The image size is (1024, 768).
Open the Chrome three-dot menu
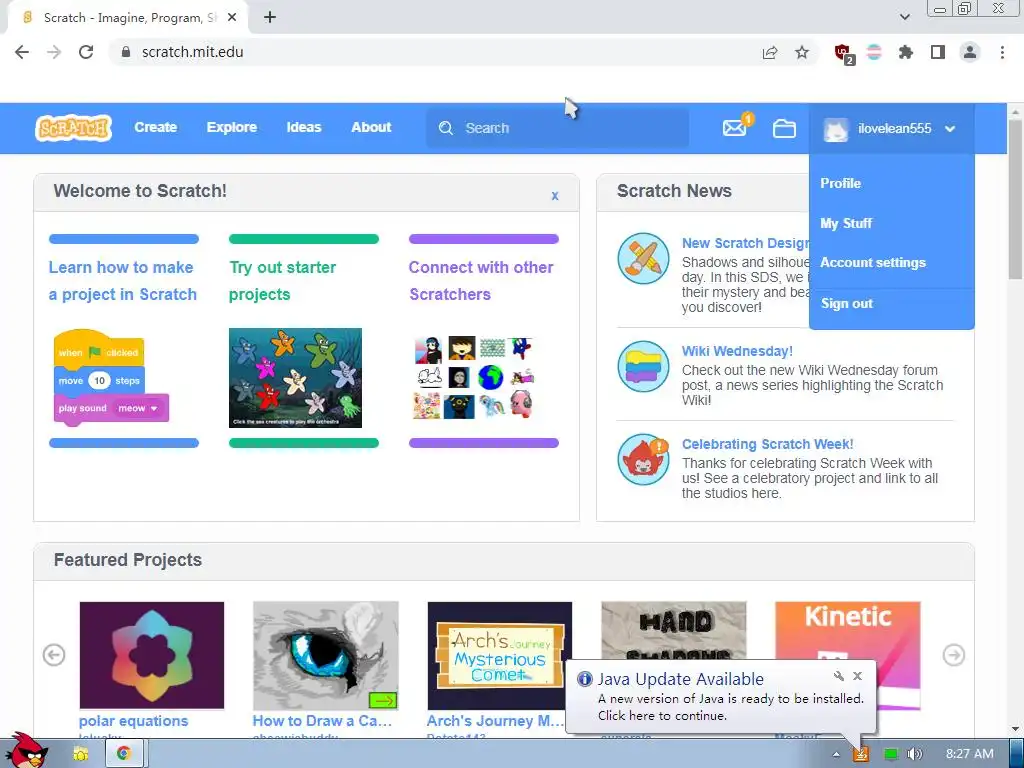coord(1002,52)
